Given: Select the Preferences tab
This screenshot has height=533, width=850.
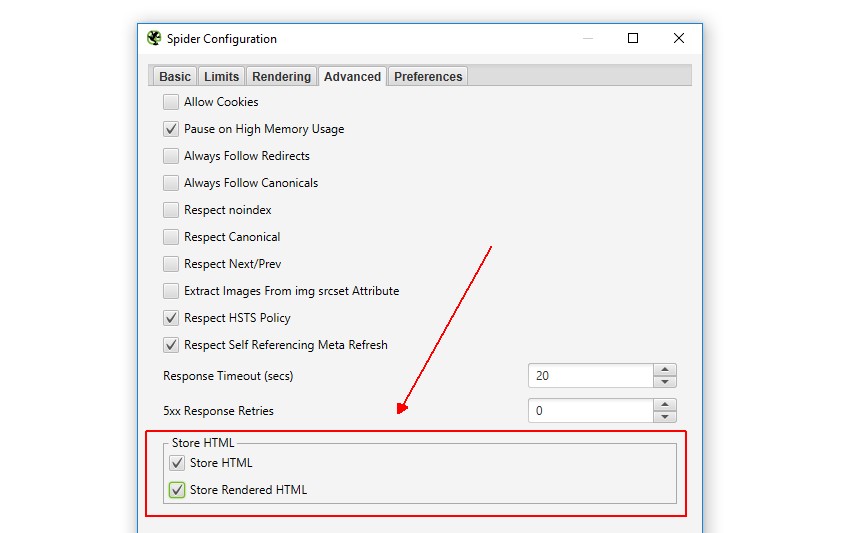Looking at the screenshot, I should 428,77.
